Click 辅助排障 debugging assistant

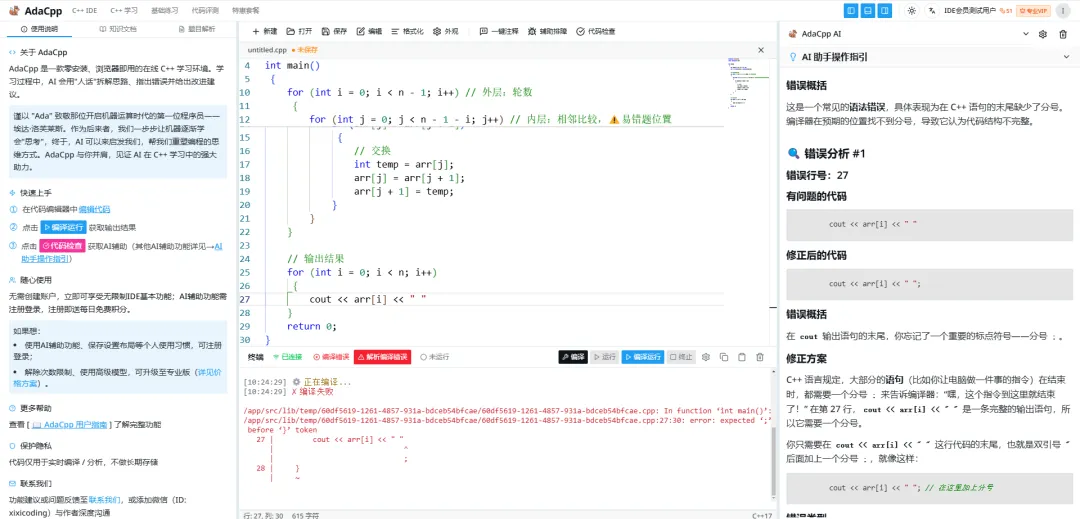coord(548,32)
